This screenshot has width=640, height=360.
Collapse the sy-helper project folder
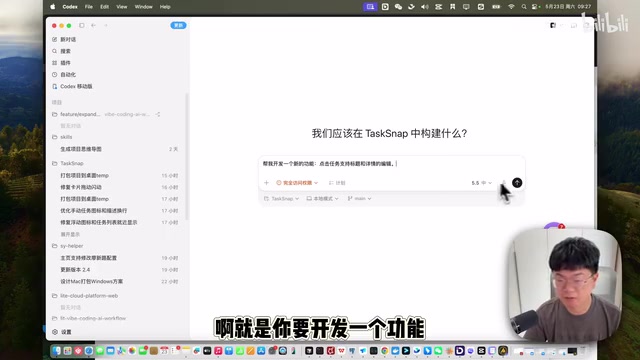point(55,246)
